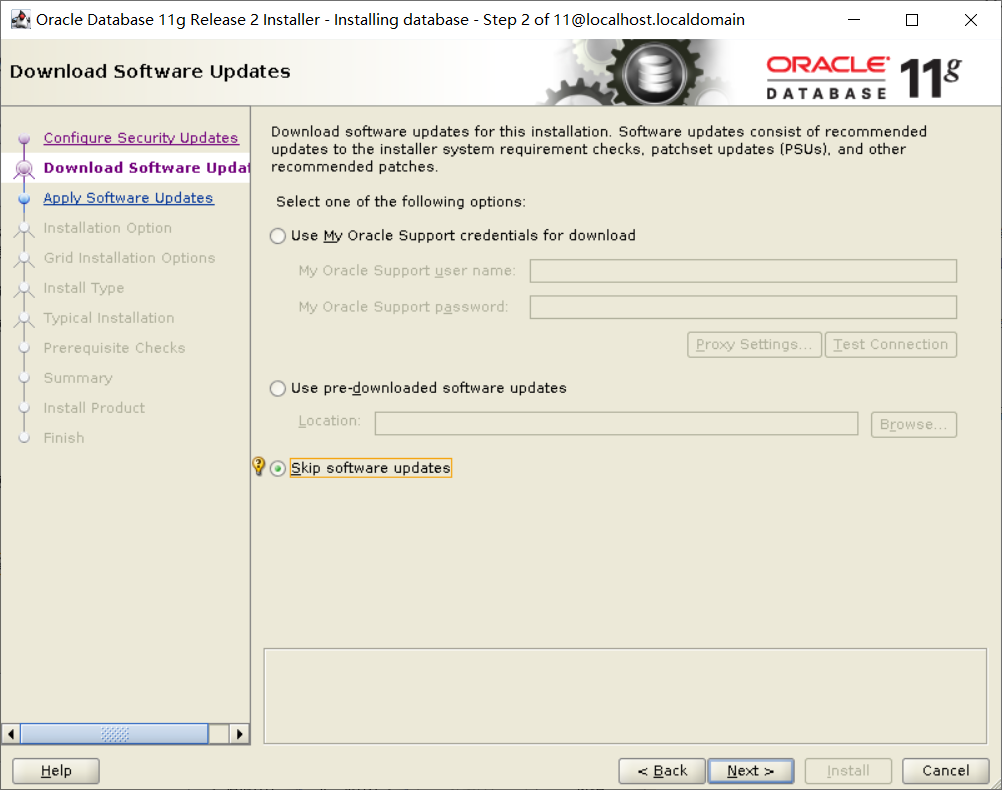The height and width of the screenshot is (790, 1002).
Task: Select the Download Software Updates step
Action: coord(146,168)
